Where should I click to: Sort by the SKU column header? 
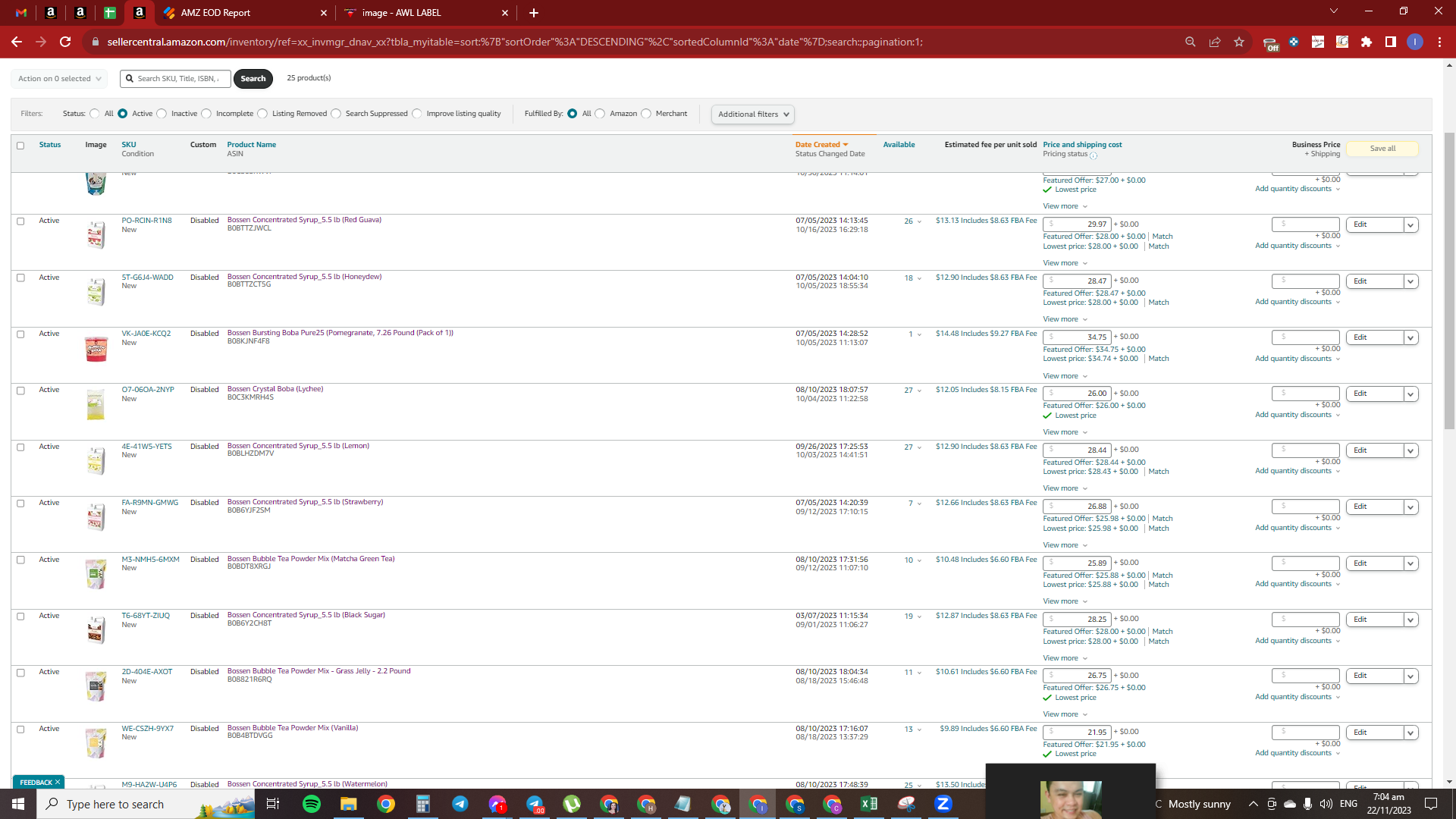coord(129,145)
